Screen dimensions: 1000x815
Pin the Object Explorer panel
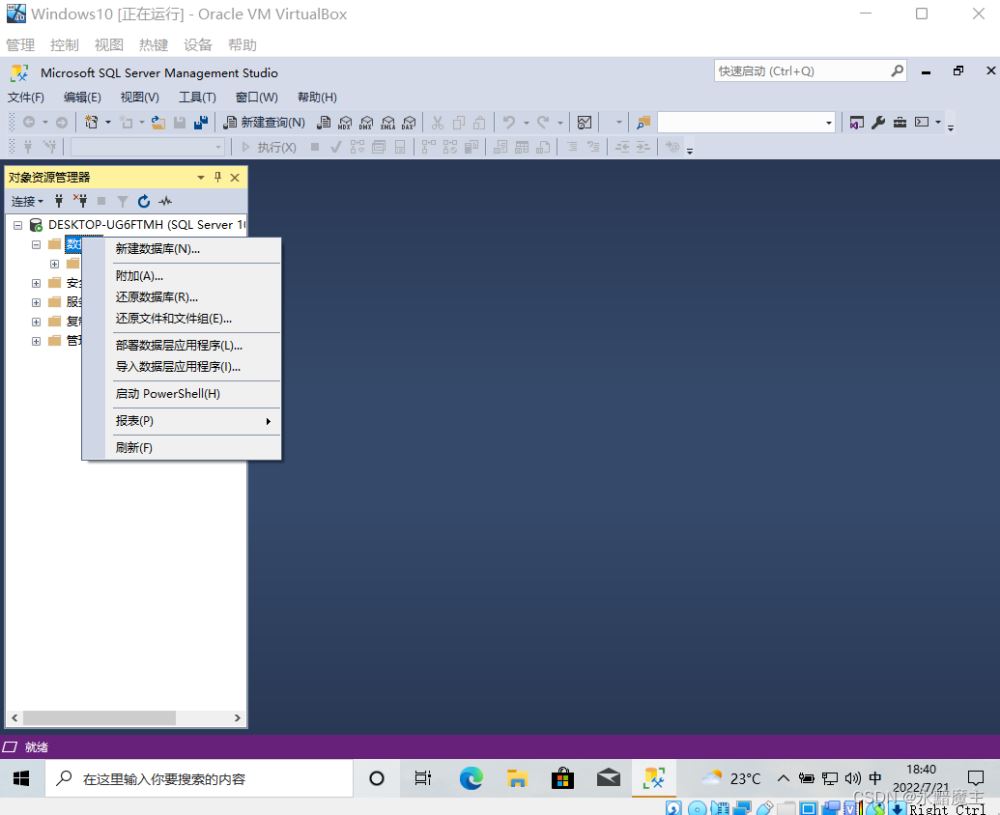coord(217,177)
